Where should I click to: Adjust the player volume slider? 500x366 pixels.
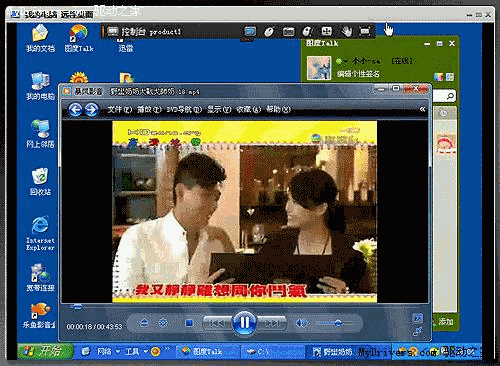pyautogui.click(x=335, y=323)
